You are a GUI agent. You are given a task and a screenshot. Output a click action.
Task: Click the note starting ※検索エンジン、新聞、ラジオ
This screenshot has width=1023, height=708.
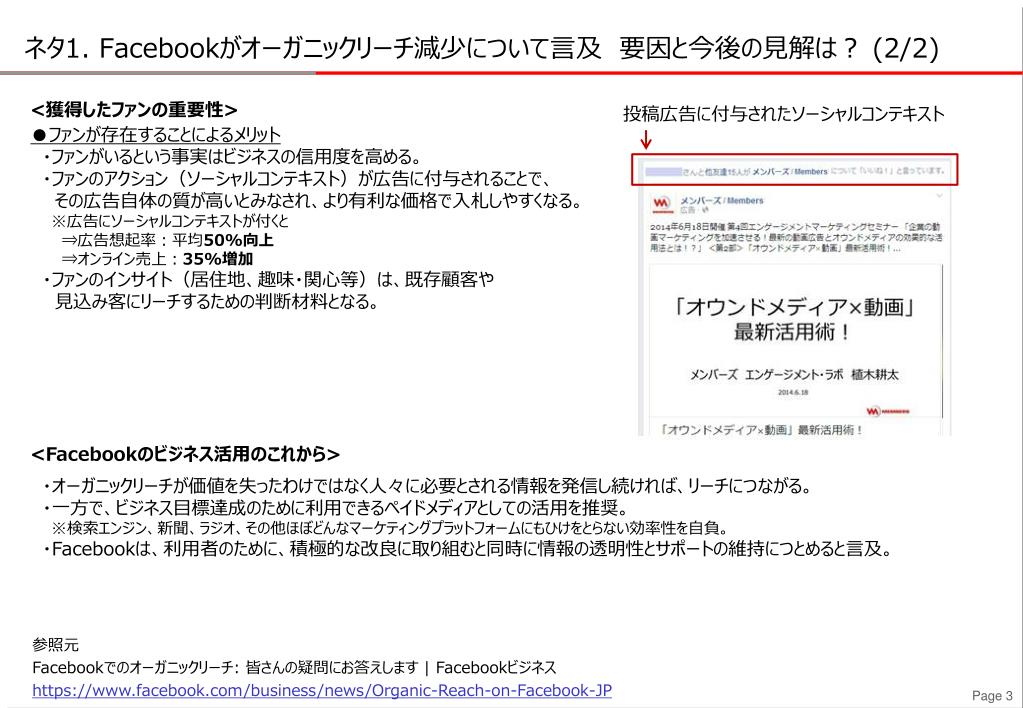(x=390, y=528)
